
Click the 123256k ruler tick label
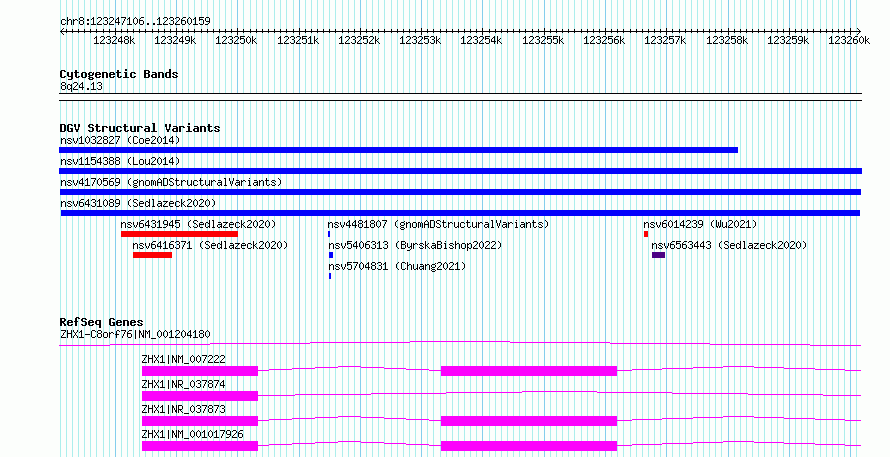tap(604, 40)
